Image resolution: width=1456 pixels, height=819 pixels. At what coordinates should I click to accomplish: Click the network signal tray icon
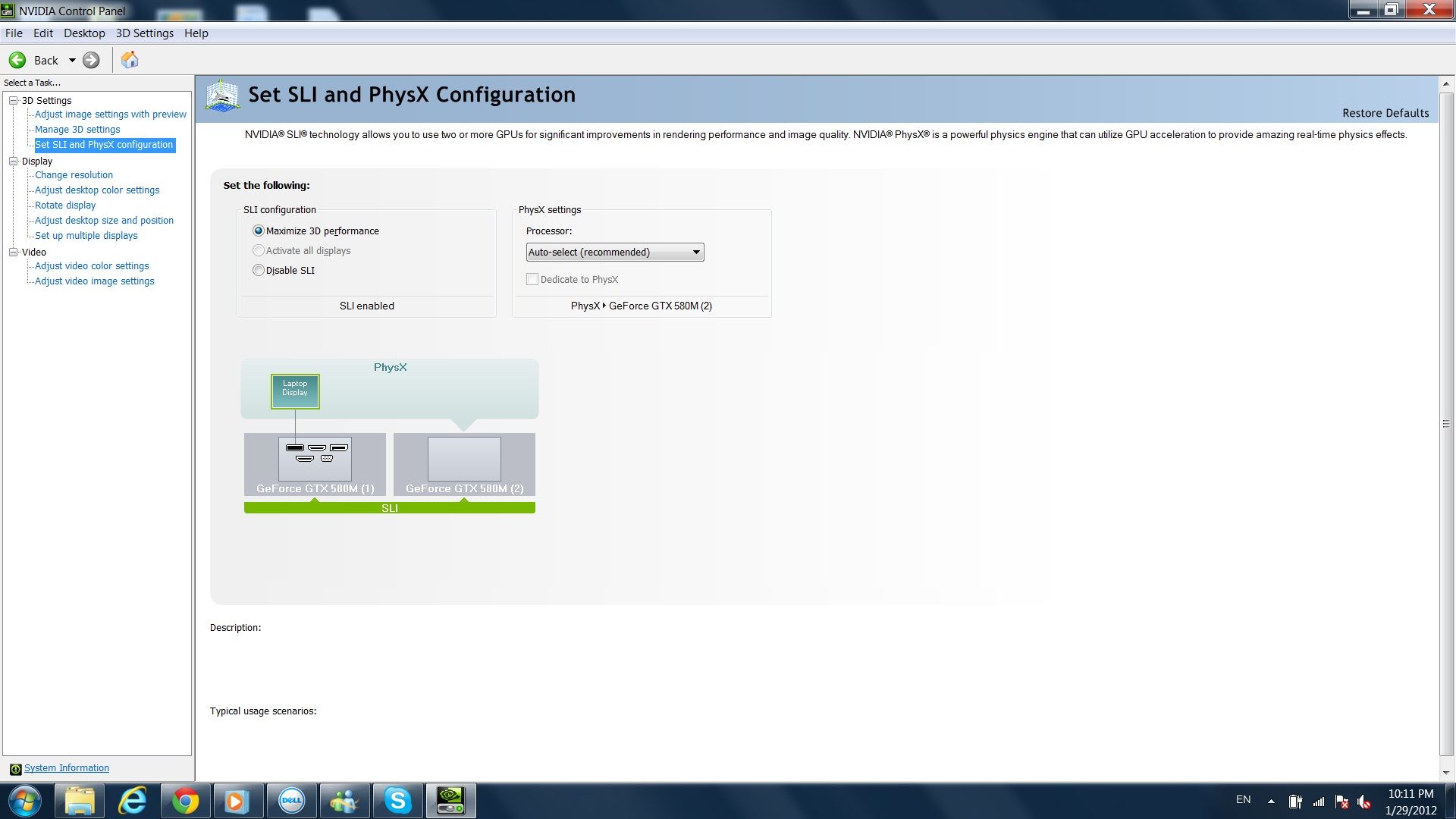pos(1319,801)
